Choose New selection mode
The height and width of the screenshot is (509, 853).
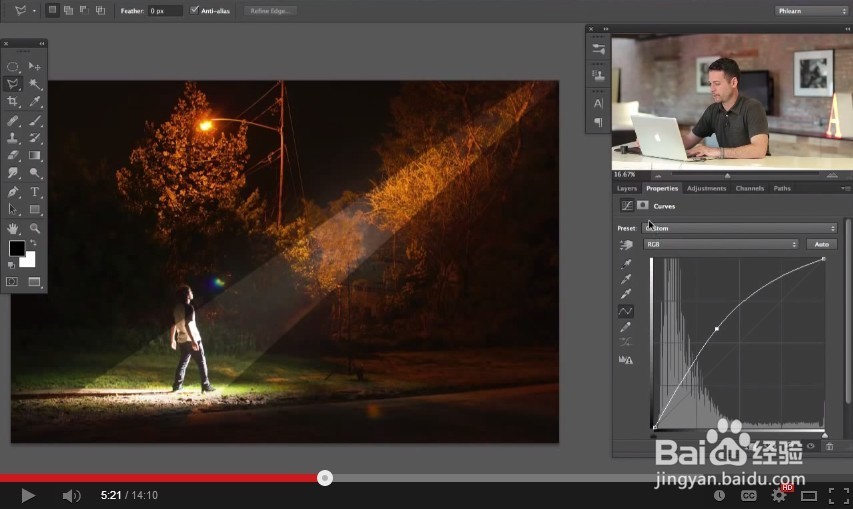(x=52, y=10)
